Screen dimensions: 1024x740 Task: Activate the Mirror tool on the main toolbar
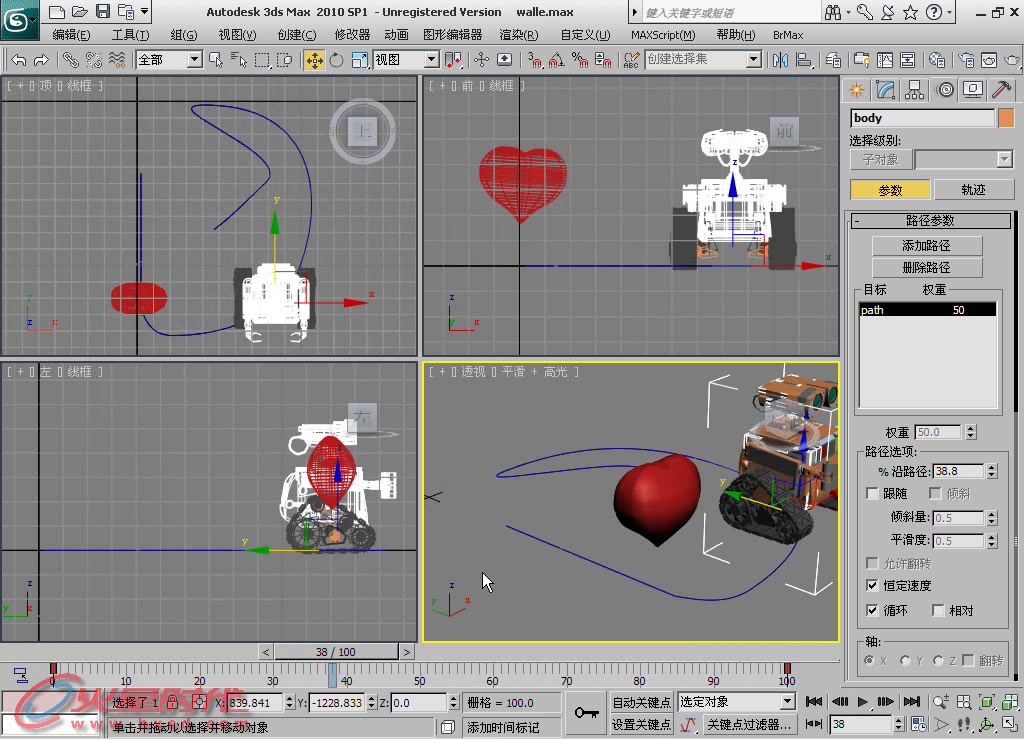(x=783, y=60)
